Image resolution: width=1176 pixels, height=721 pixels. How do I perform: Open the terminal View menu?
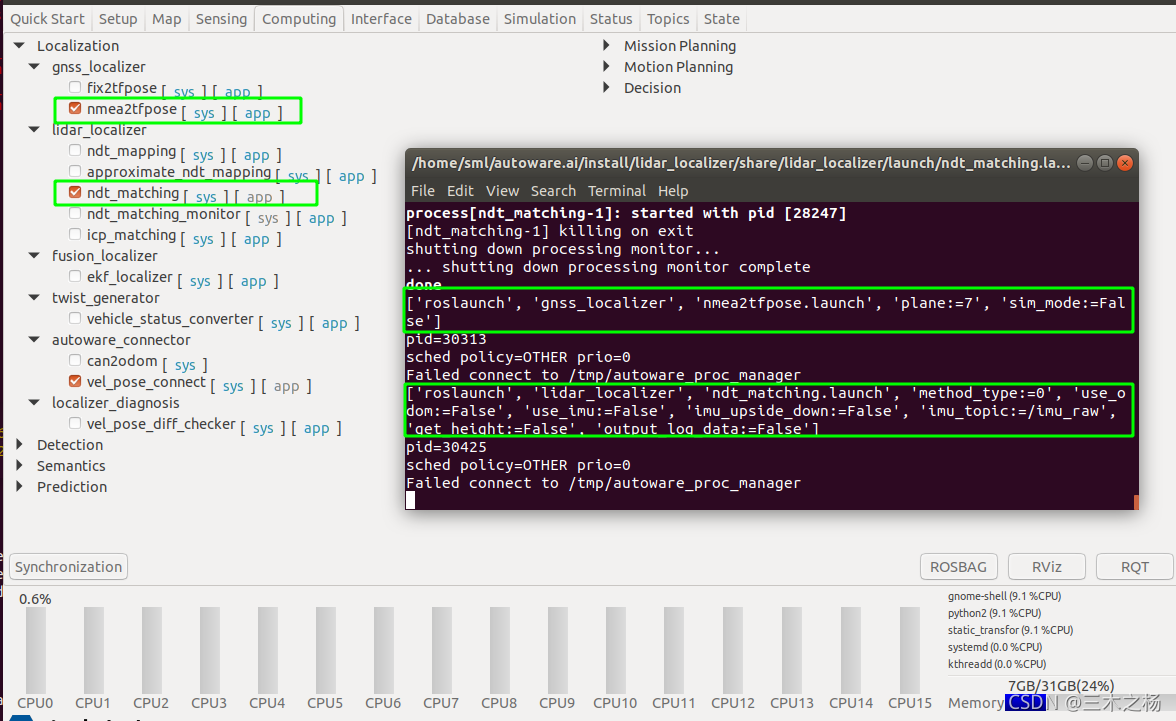502,191
